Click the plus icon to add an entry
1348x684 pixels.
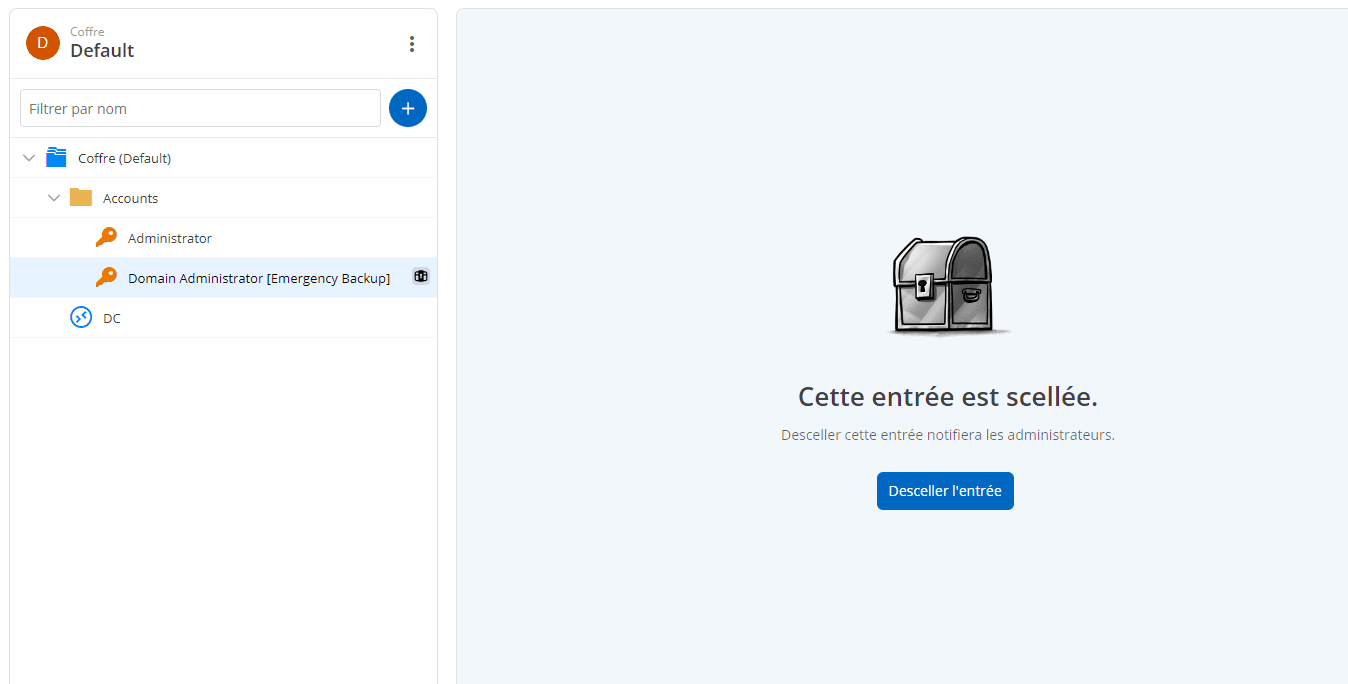(x=408, y=108)
